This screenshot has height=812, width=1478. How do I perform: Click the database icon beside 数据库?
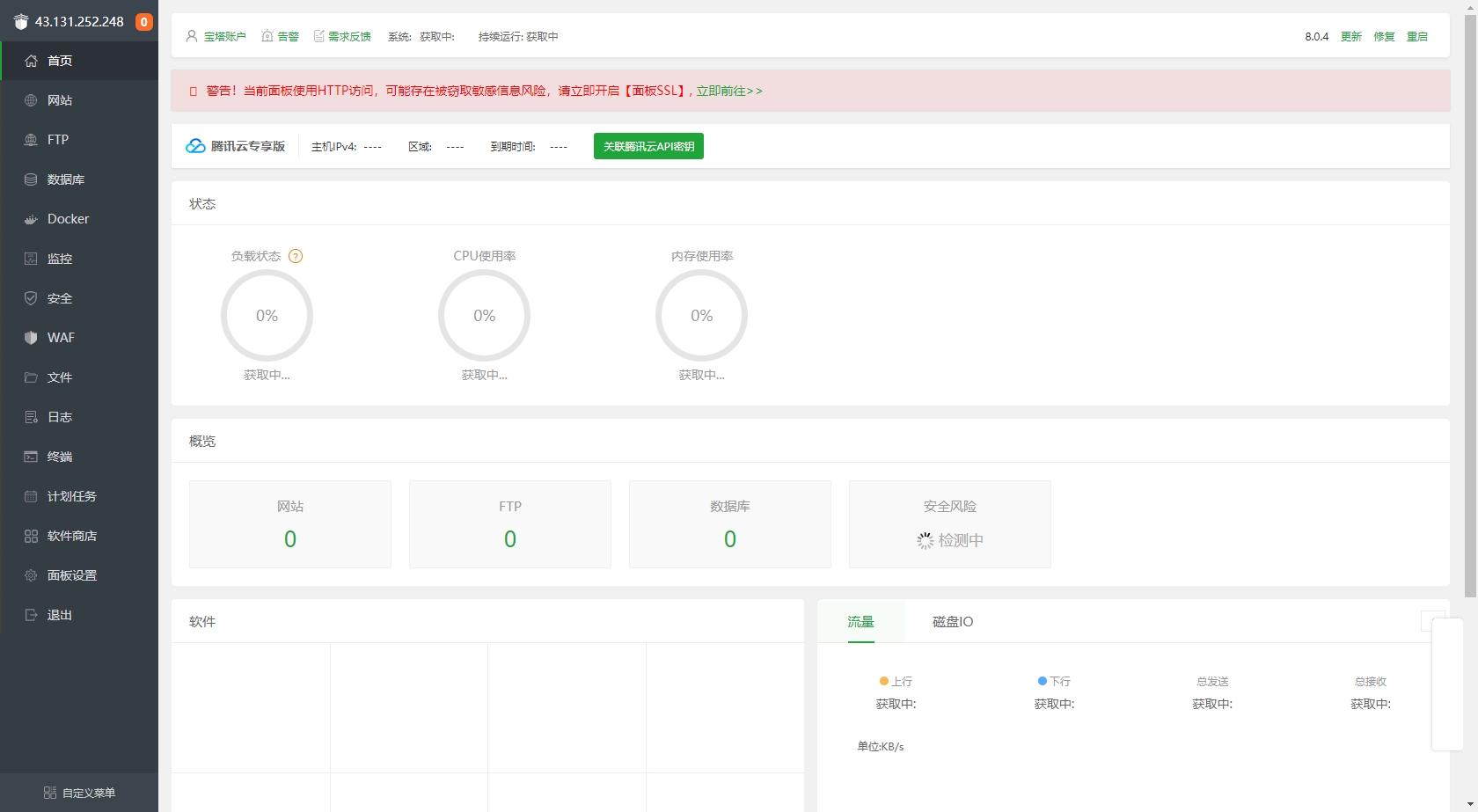tap(31, 179)
